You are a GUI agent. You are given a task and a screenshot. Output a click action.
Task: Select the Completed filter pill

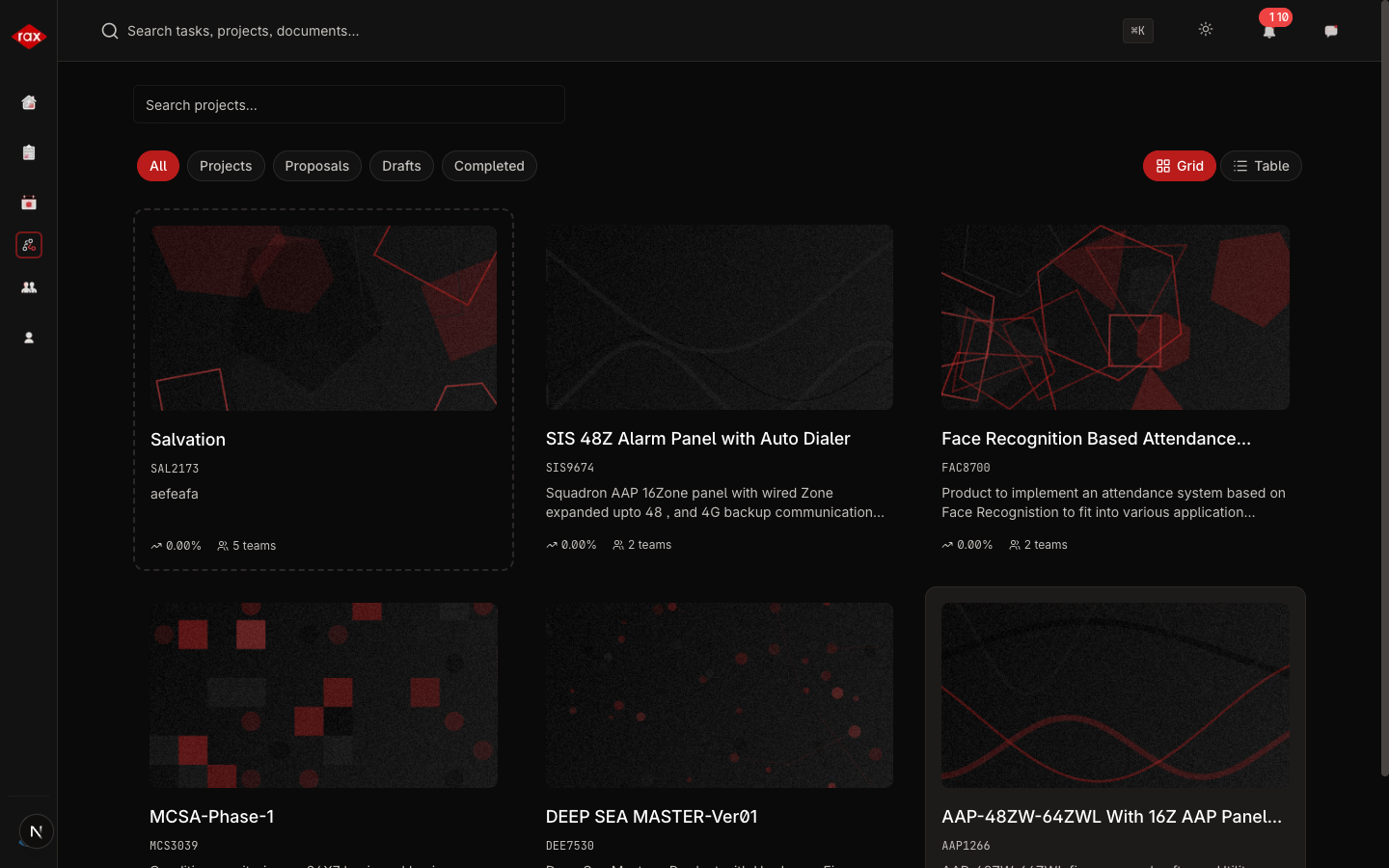pos(489,166)
